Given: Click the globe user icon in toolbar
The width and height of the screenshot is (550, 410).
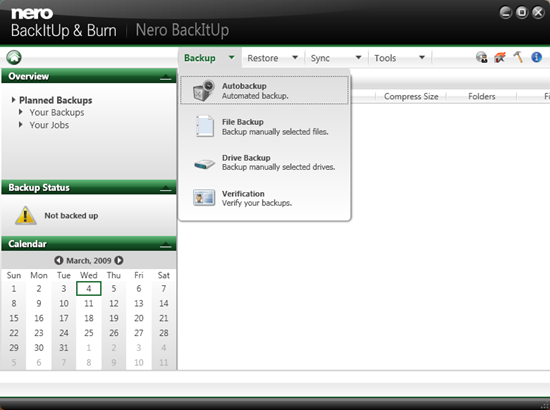Looking at the screenshot, I should coord(482,57).
